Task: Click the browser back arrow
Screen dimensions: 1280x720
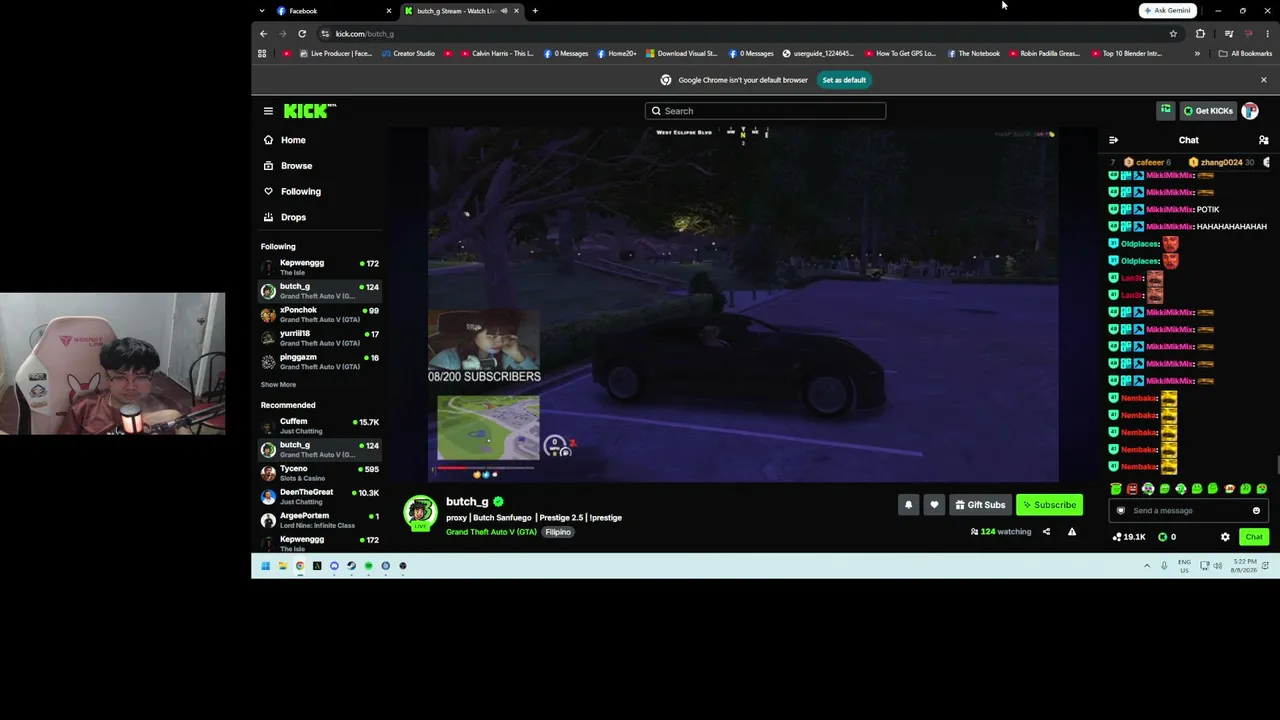Action: pos(264,34)
